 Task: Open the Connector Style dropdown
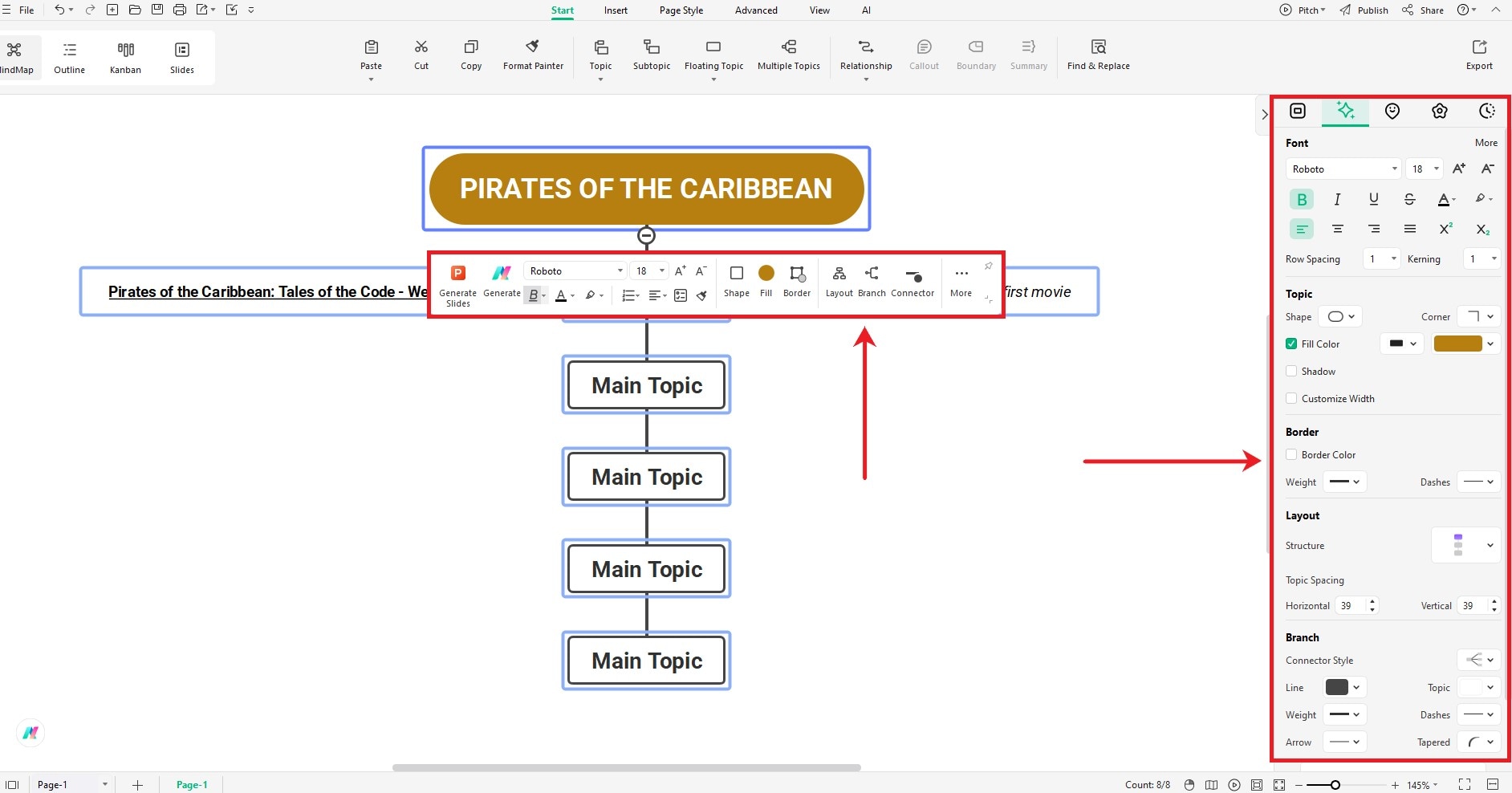coord(1479,660)
